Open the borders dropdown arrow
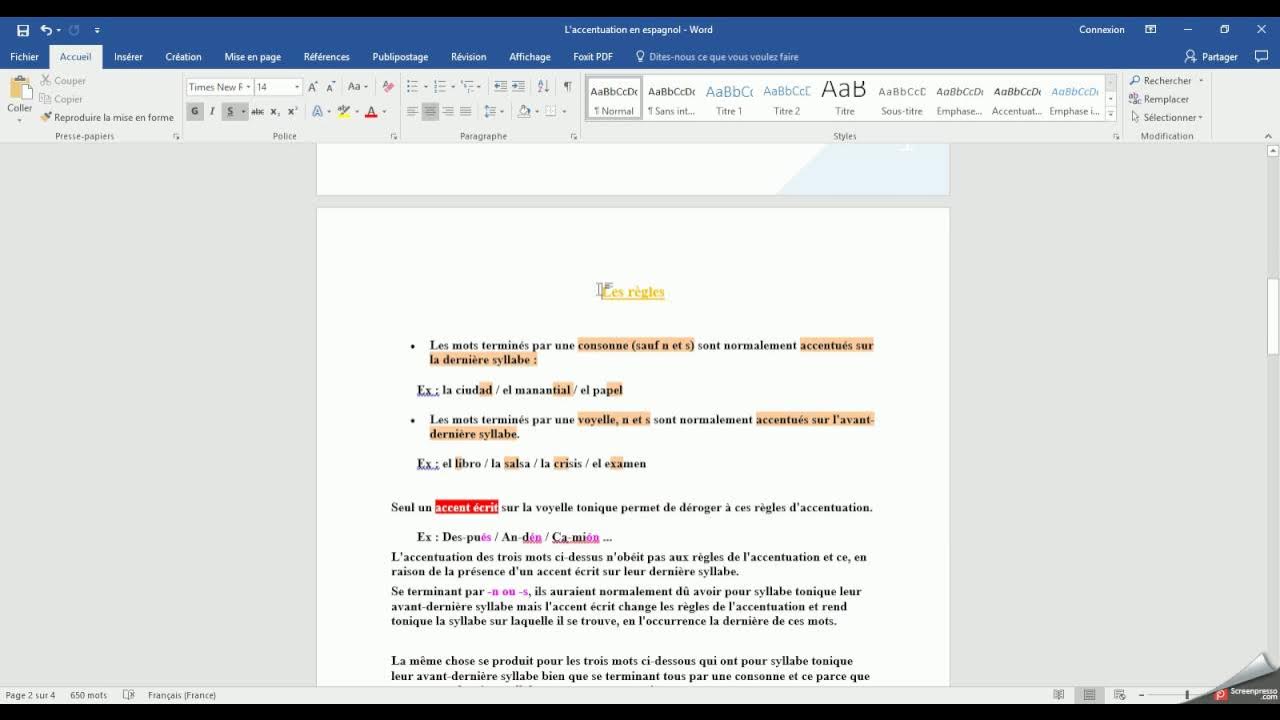The image size is (1280, 720). [x=564, y=111]
